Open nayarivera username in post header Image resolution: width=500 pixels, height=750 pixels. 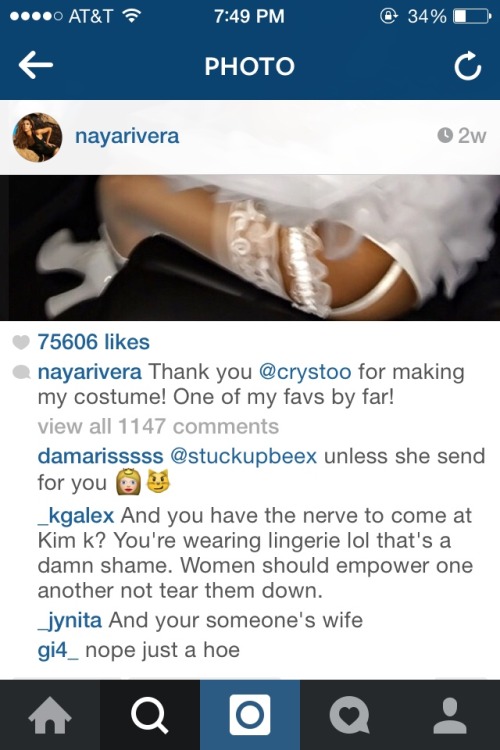127,136
